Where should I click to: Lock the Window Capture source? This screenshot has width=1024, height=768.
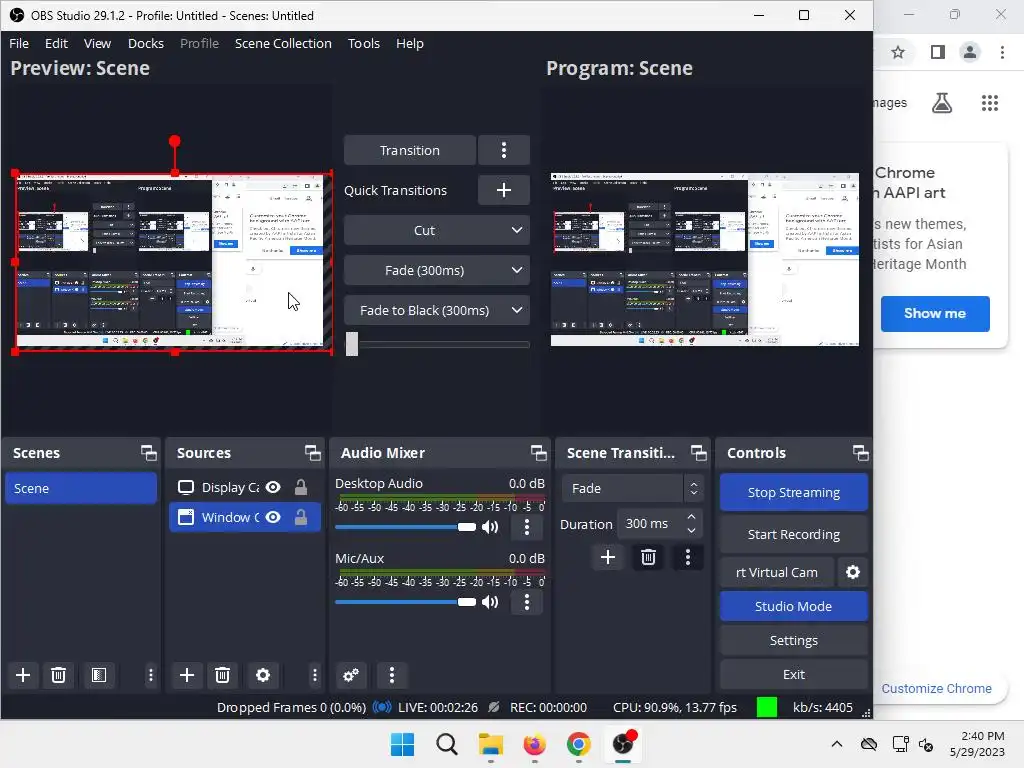pyautogui.click(x=300, y=517)
